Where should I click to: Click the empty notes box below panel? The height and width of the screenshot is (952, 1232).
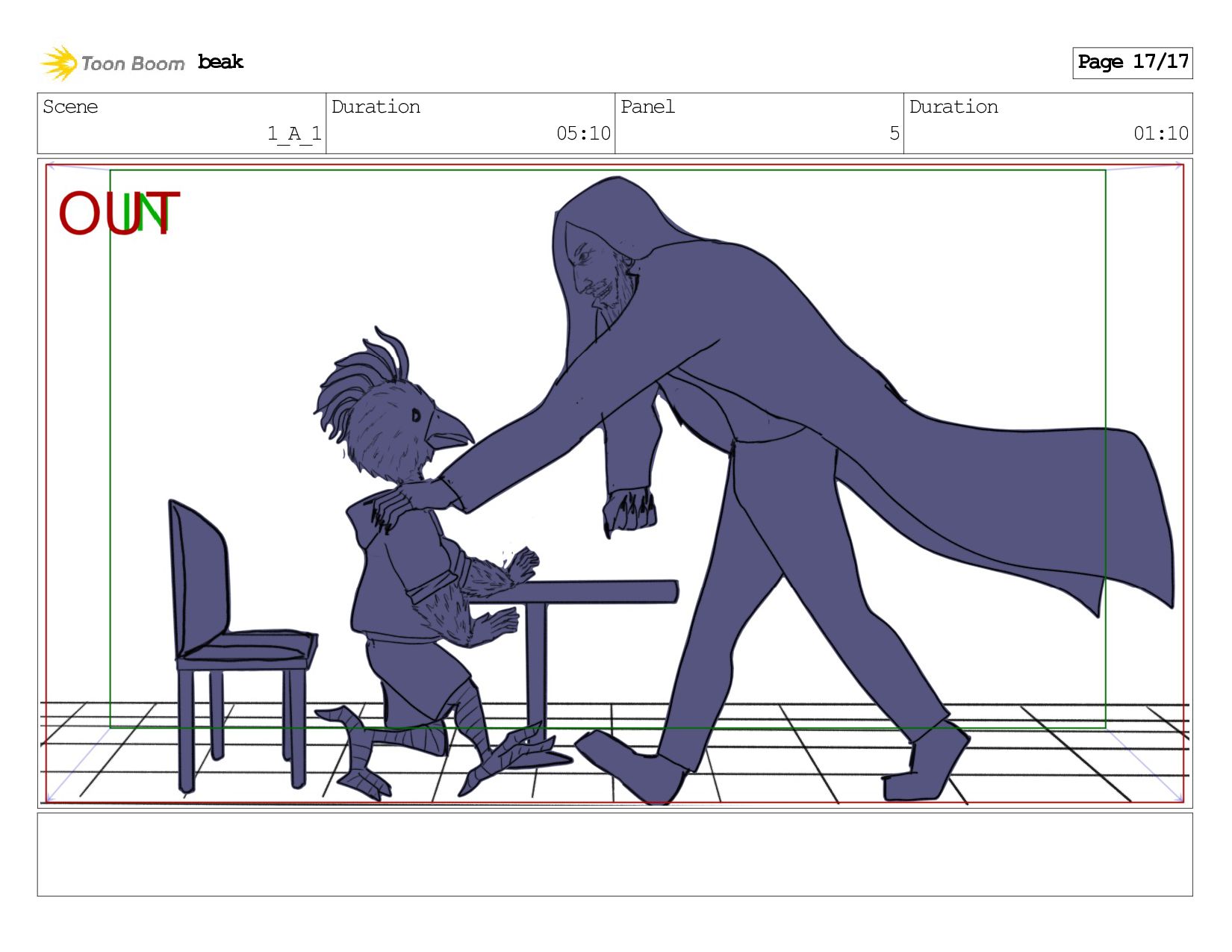click(x=615, y=854)
